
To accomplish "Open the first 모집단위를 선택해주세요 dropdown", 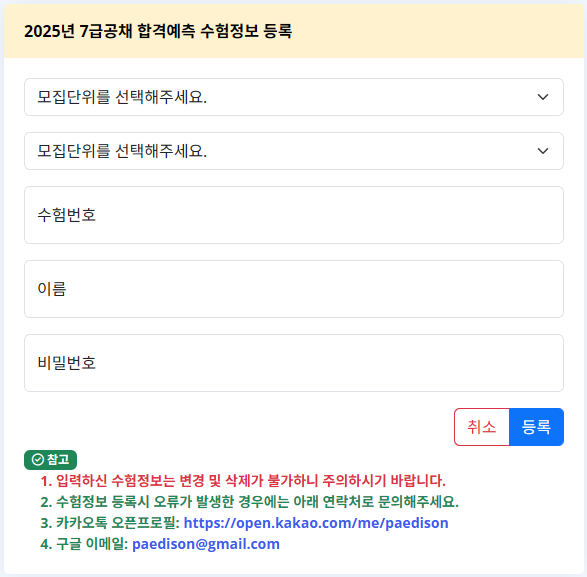I will click(294, 97).
